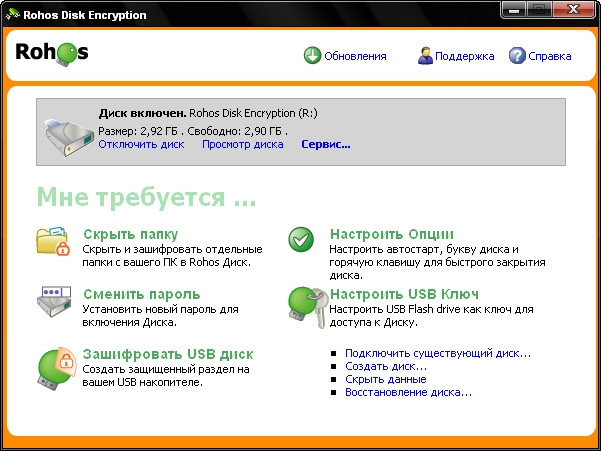
Task: Click the USB lock icon for Зашифровать USB диск
Action: coord(56,368)
